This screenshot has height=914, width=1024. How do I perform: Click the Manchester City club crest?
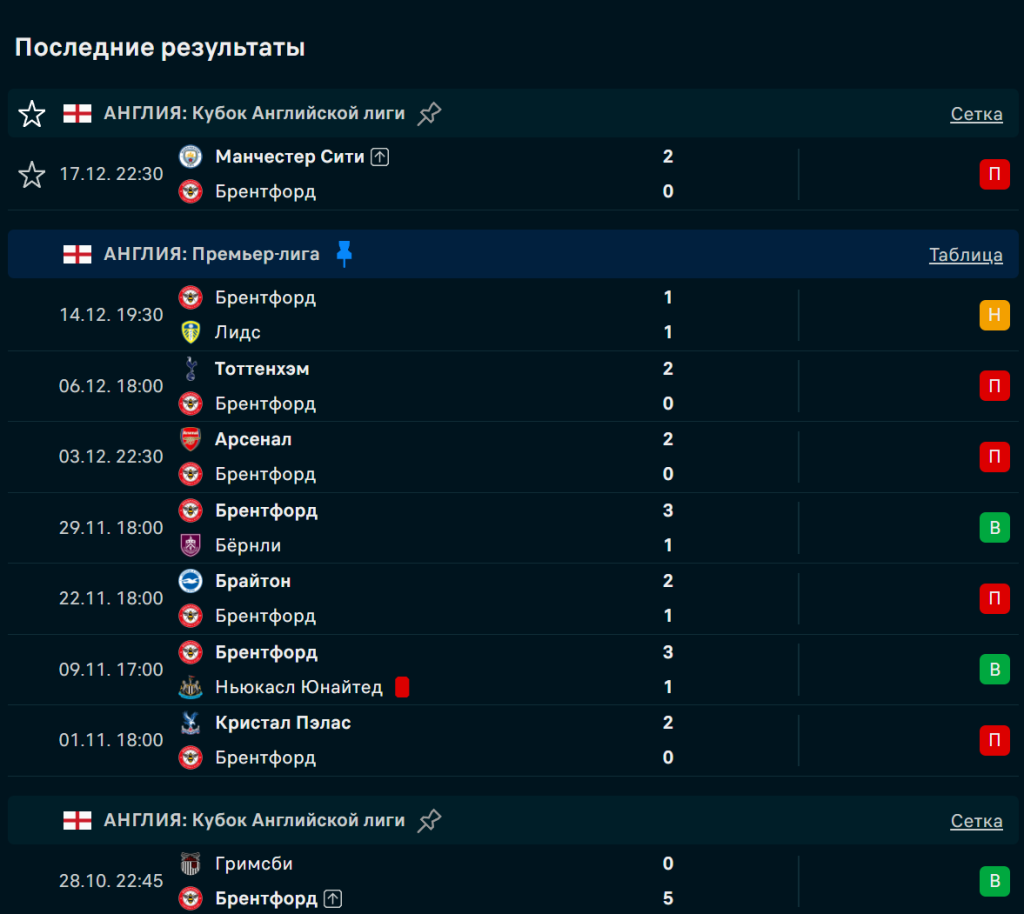click(x=190, y=157)
